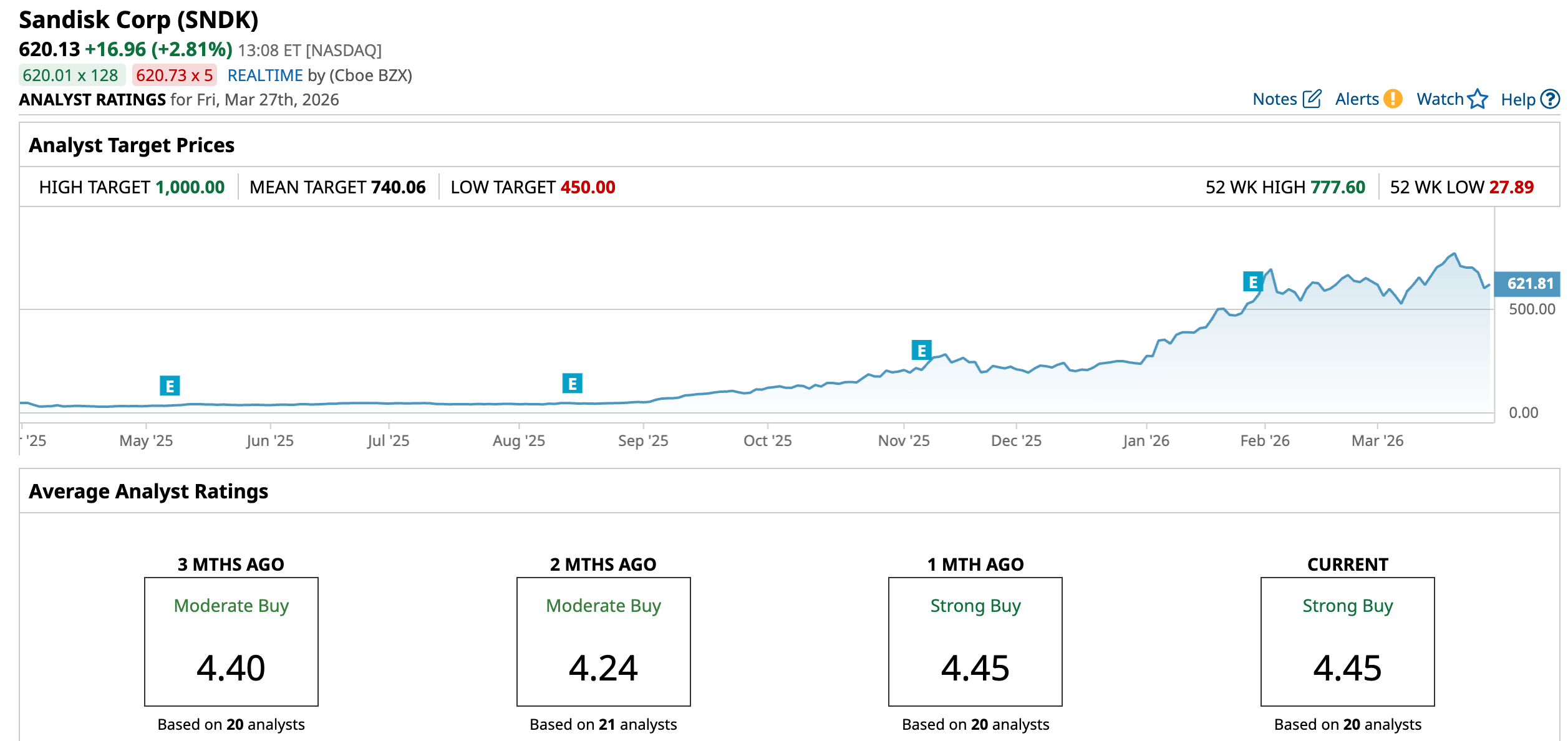Click earnings marker E near Aug '25
The width and height of the screenshot is (1568, 741).
pyautogui.click(x=572, y=384)
